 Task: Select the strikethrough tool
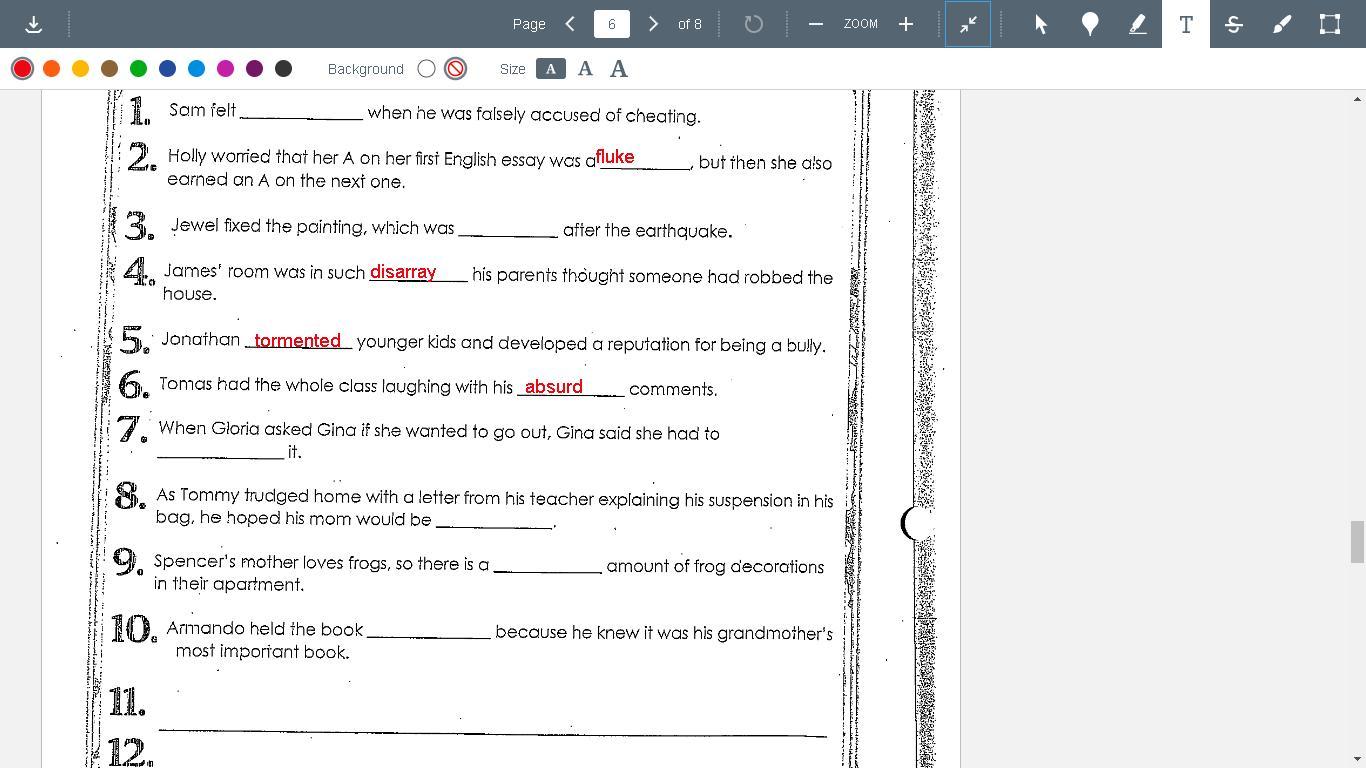click(1234, 24)
